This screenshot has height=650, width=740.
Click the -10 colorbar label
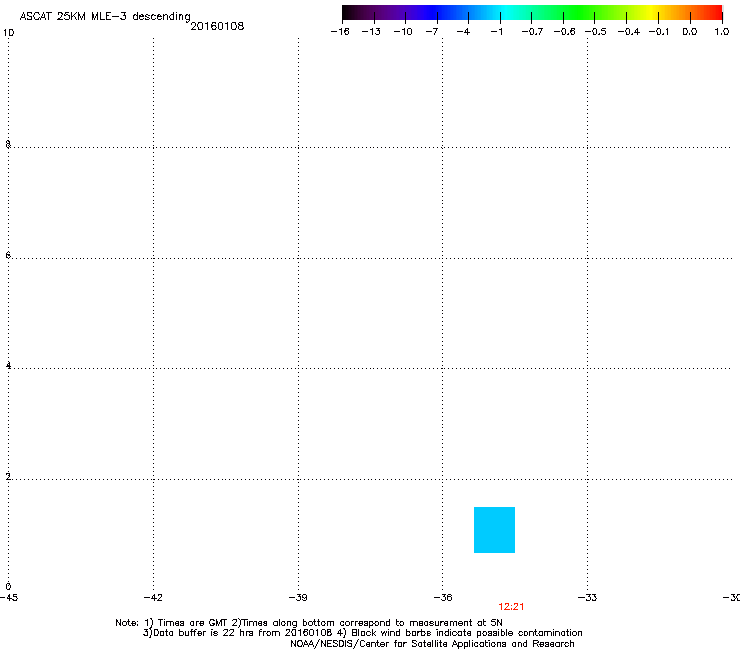click(403, 32)
